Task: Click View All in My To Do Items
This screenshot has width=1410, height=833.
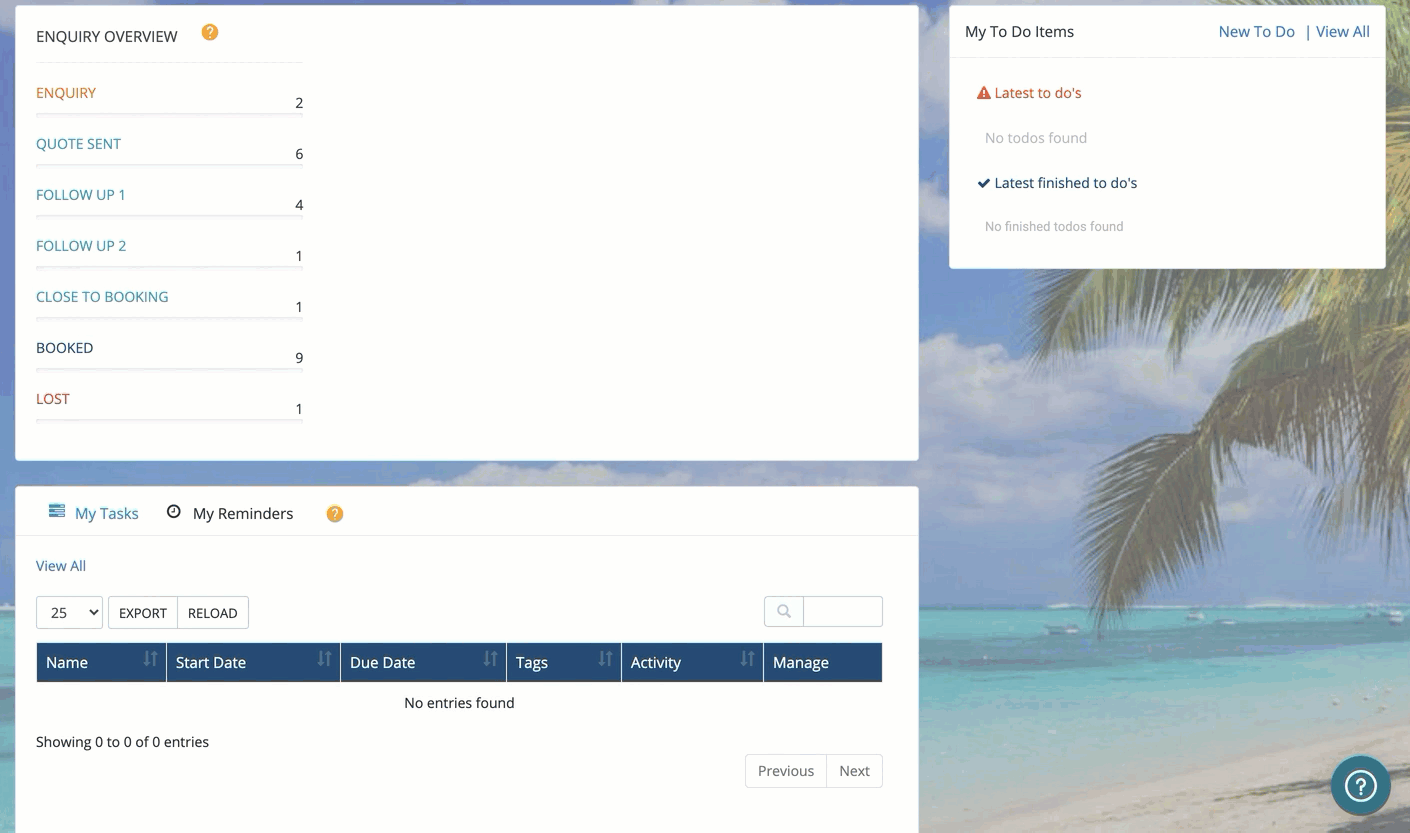Action: [1342, 32]
